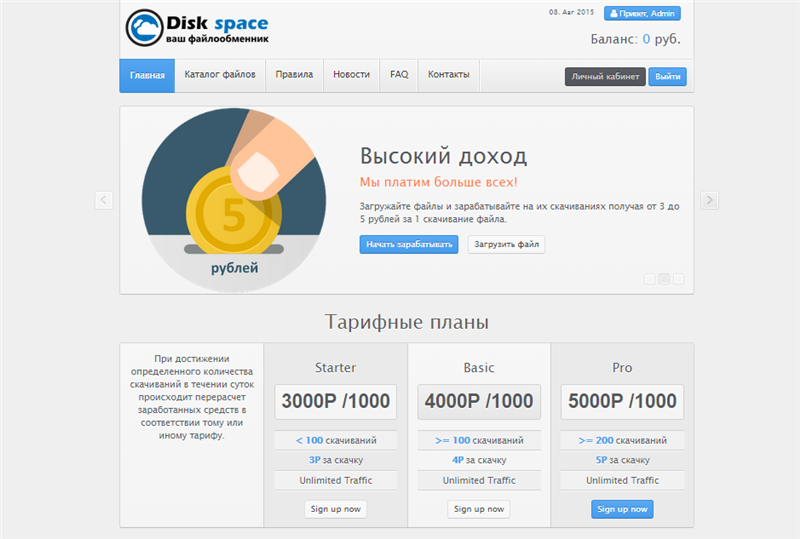
Task: Click Мы платим больше всех! text
Action: (x=439, y=182)
